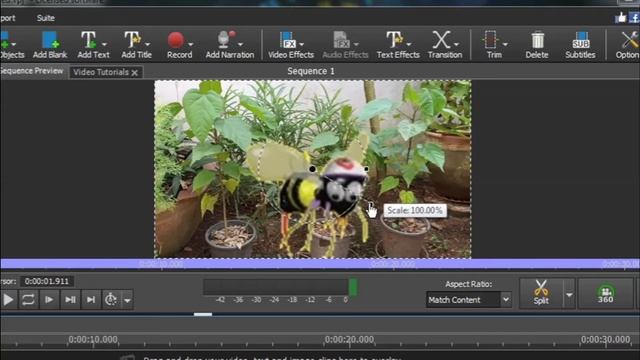Click the 360 video button
This screenshot has height=360, width=640.
click(x=606, y=293)
